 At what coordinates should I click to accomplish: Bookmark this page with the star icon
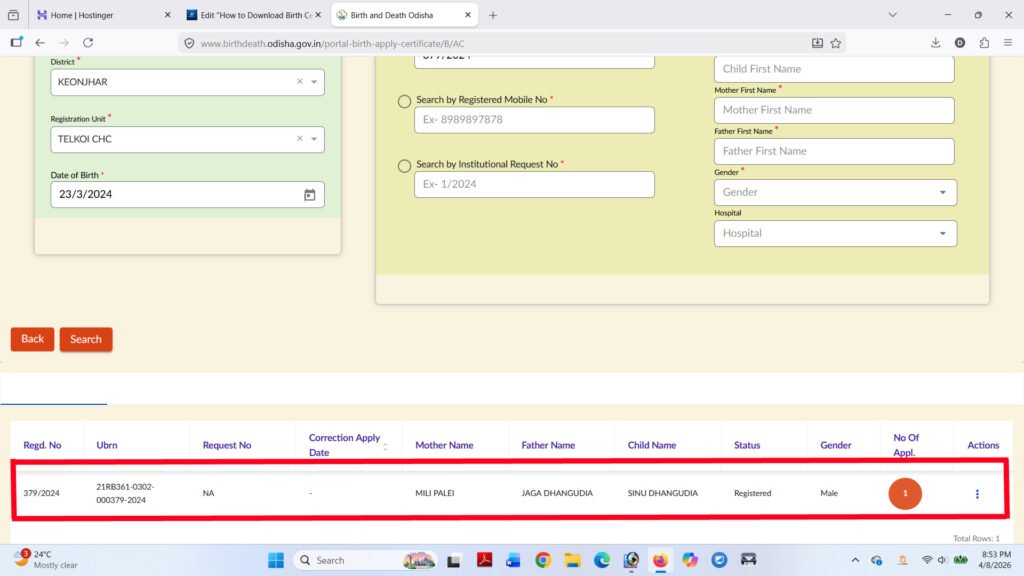coord(836,43)
